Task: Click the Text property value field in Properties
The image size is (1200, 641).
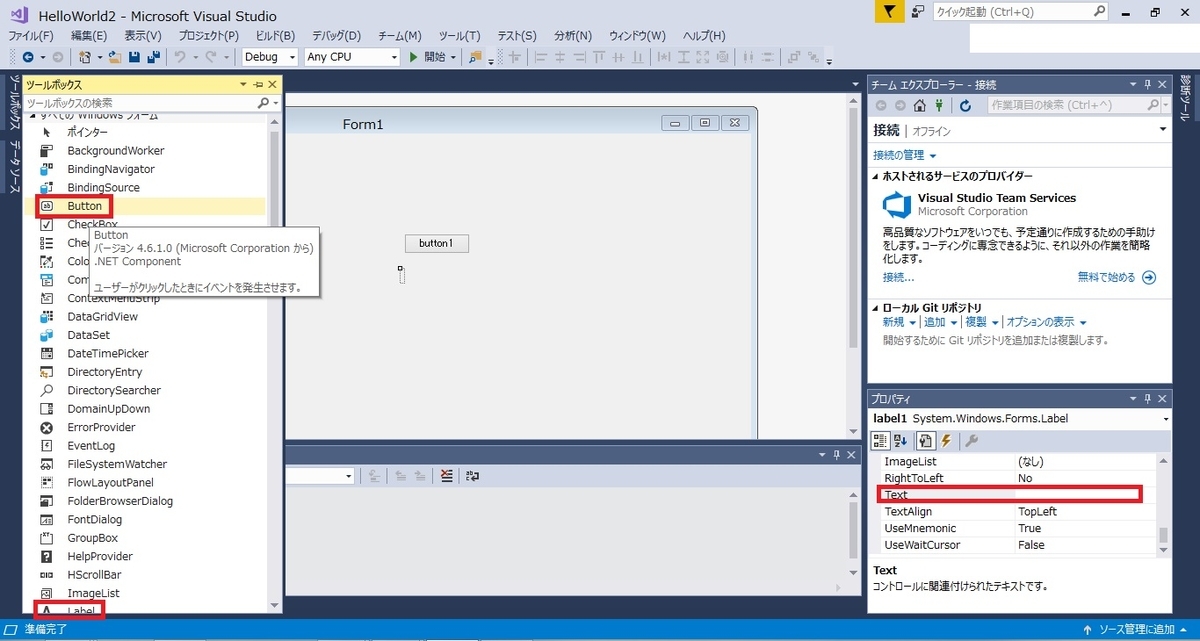Action: tap(1085, 494)
